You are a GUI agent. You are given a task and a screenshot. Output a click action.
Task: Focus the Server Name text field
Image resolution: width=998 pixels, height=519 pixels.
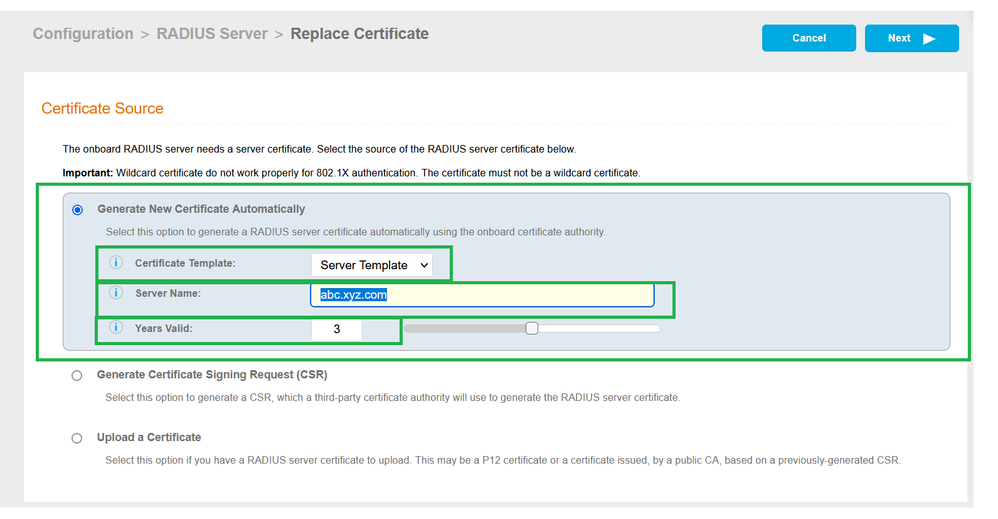tap(481, 295)
